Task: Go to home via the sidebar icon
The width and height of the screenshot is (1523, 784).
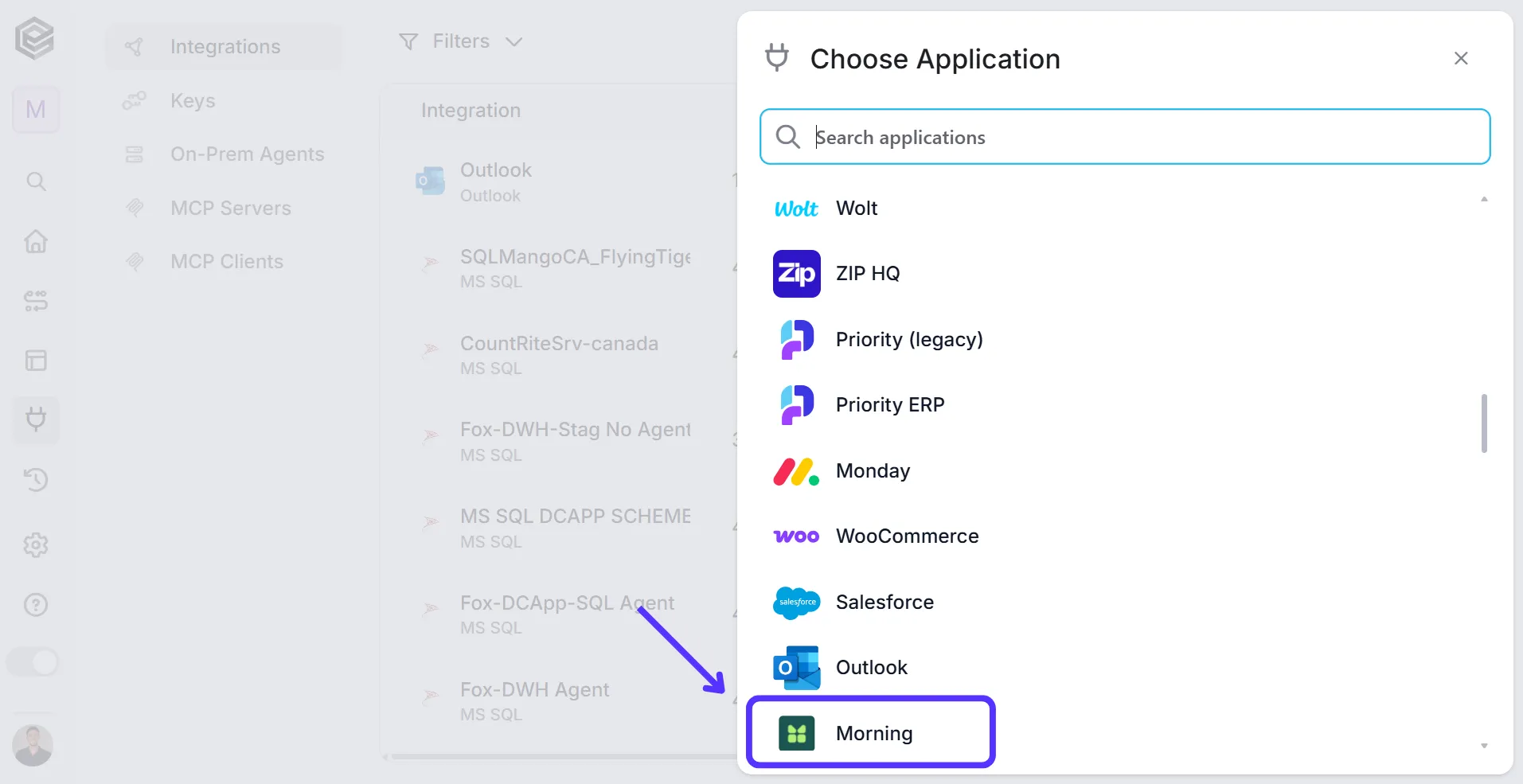Action: click(x=36, y=241)
